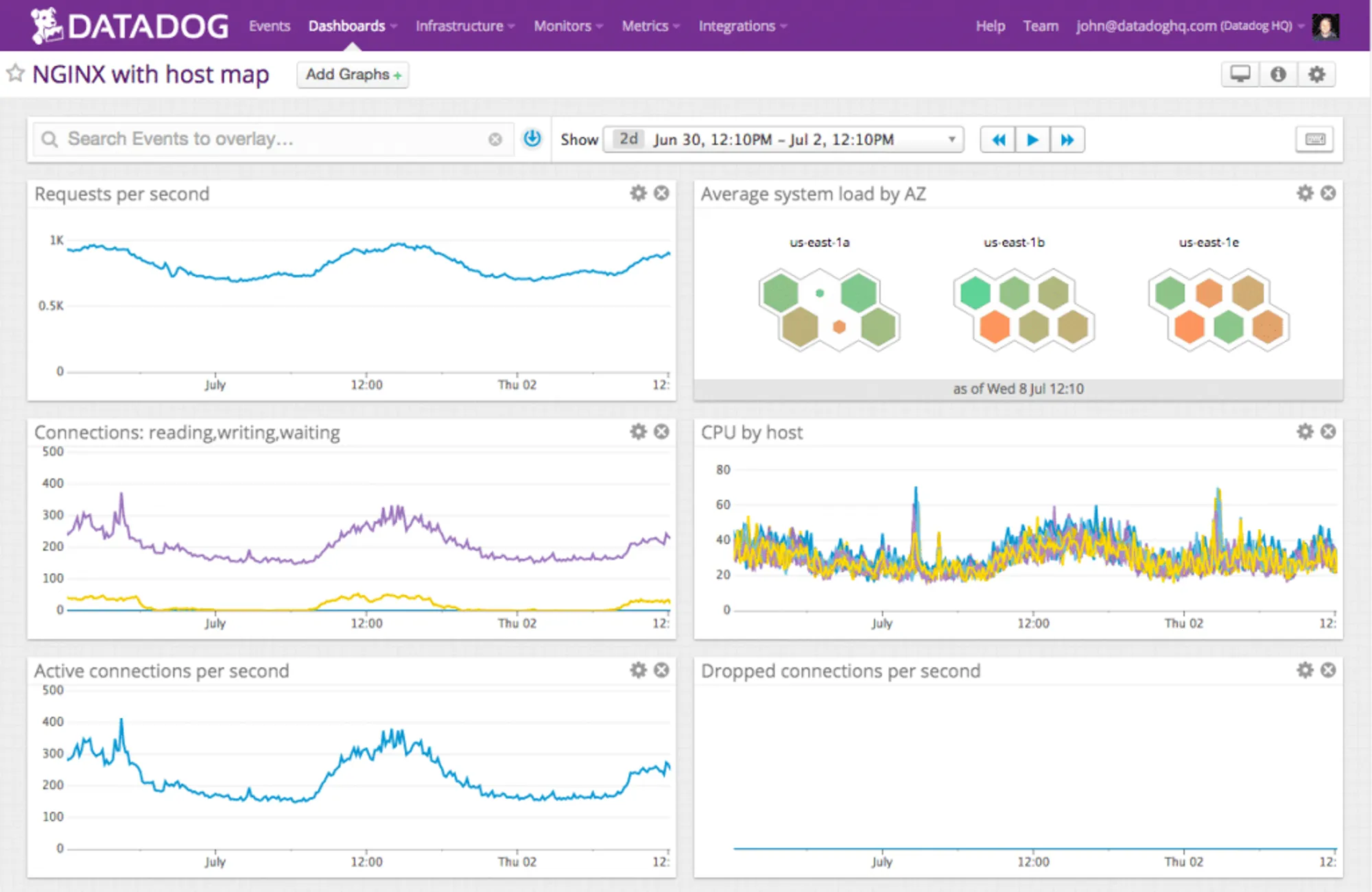
Task: Click the dashboard settings gear icon
Action: [x=1320, y=75]
